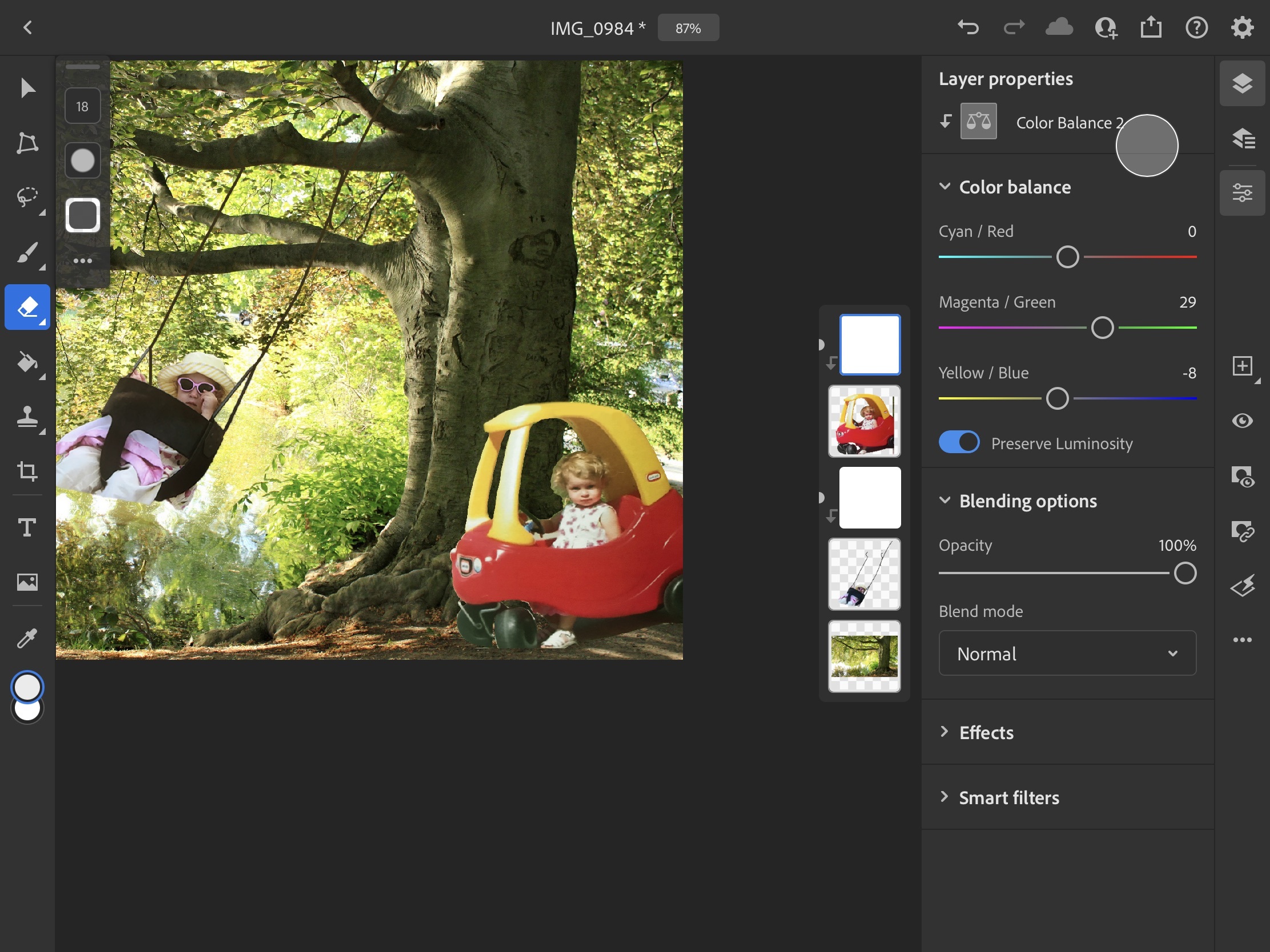Select the second white adjustment layer thumbnail
The width and height of the screenshot is (1270, 952).
pos(870,497)
